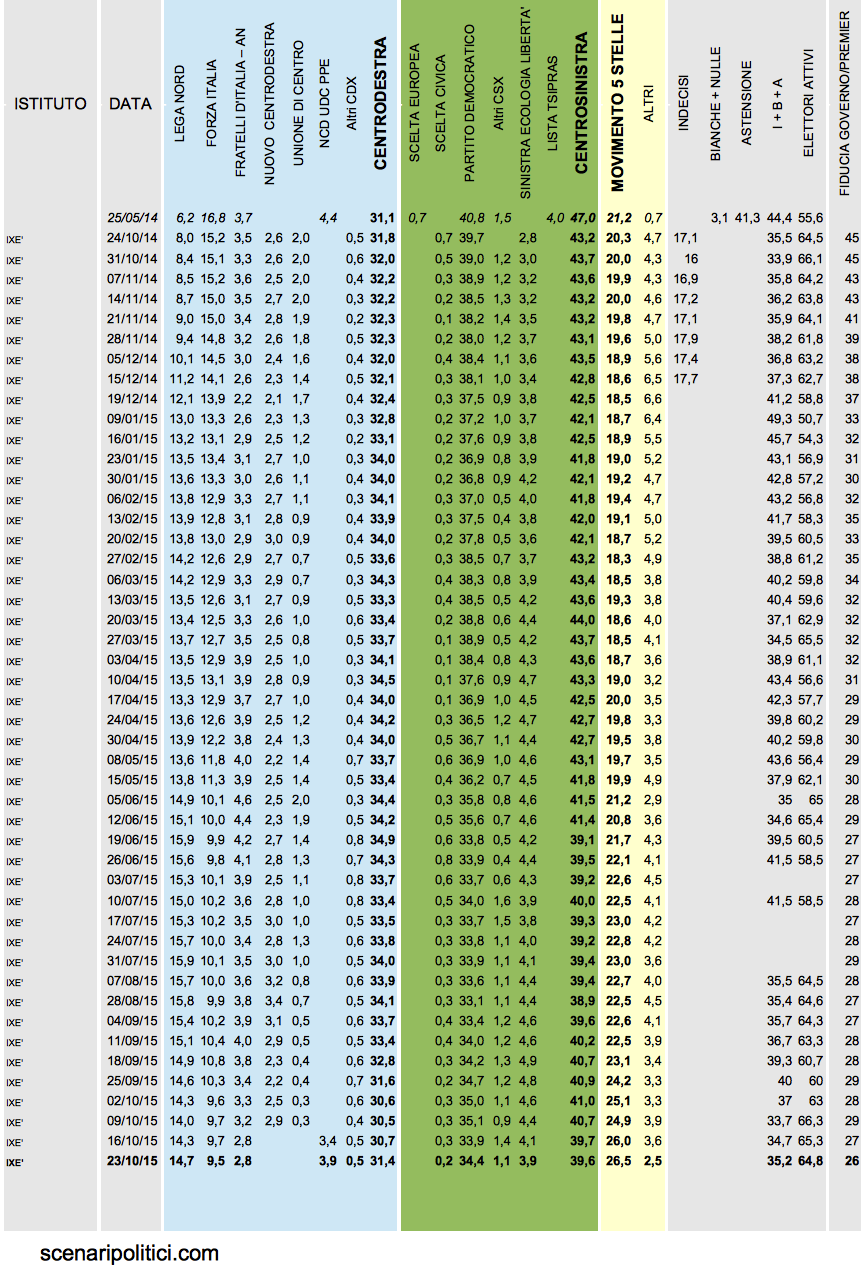Screen dimensions: 867x1278
Task: Click Forza Italia 16,8 in 25/05/14 row
Action: 214,217
